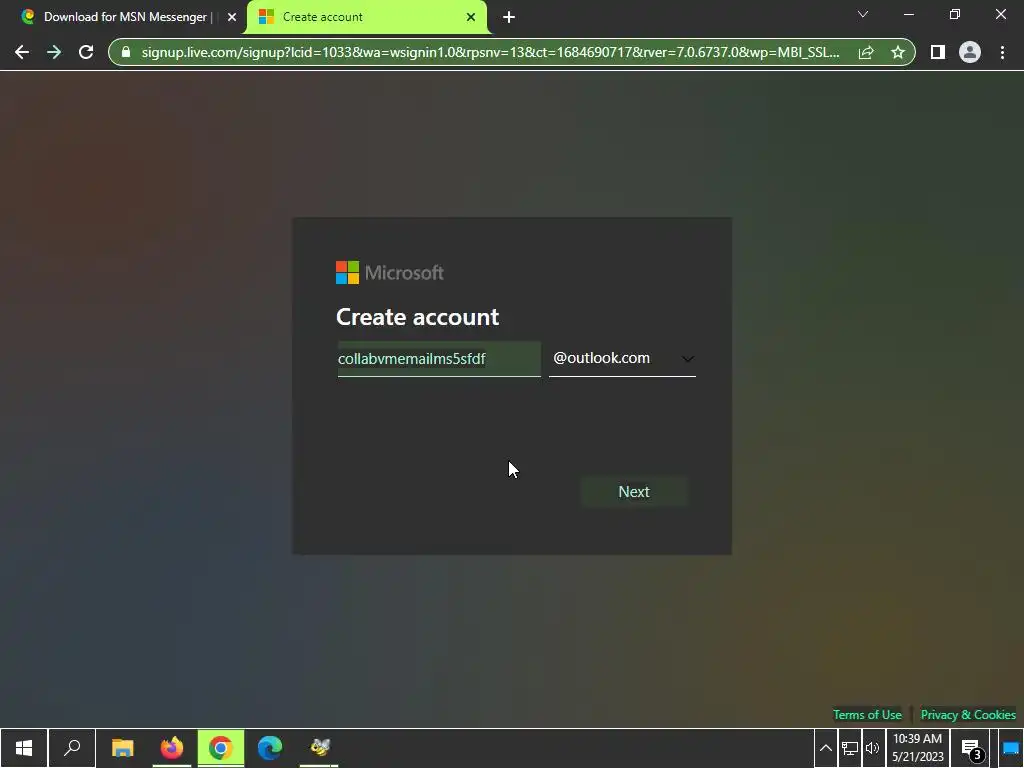Viewport: 1024px width, 768px height.
Task: Click the bee application taskbar icon
Action: tap(319, 748)
